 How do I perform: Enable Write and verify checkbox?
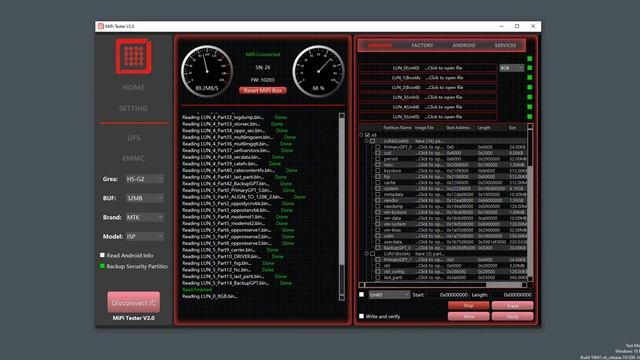pyautogui.click(x=361, y=316)
